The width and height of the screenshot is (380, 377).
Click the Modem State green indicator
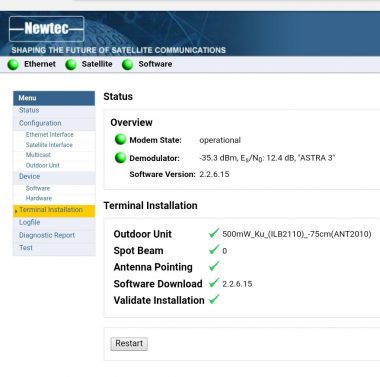[120, 139]
